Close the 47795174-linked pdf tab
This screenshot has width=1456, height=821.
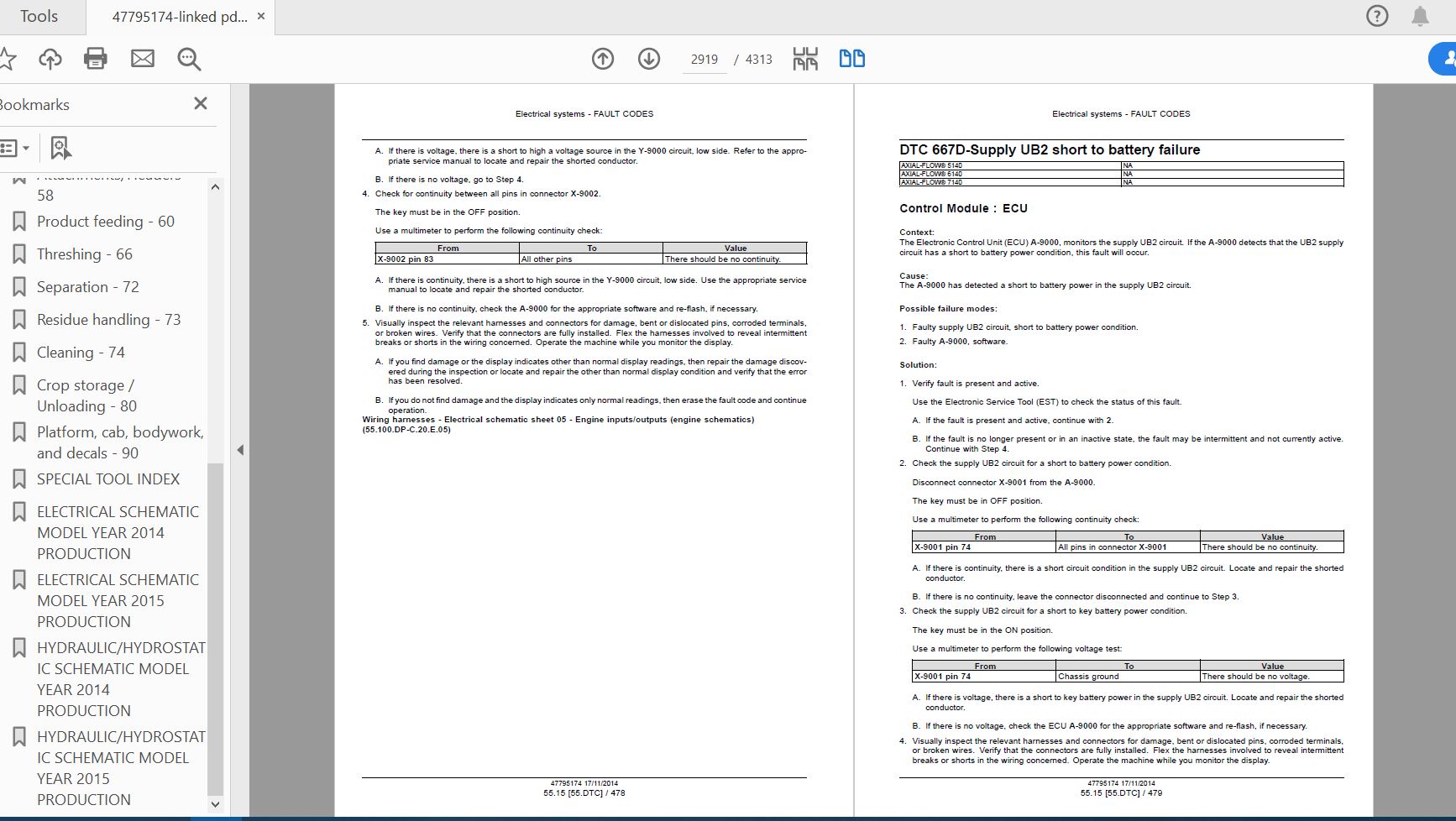(261, 17)
